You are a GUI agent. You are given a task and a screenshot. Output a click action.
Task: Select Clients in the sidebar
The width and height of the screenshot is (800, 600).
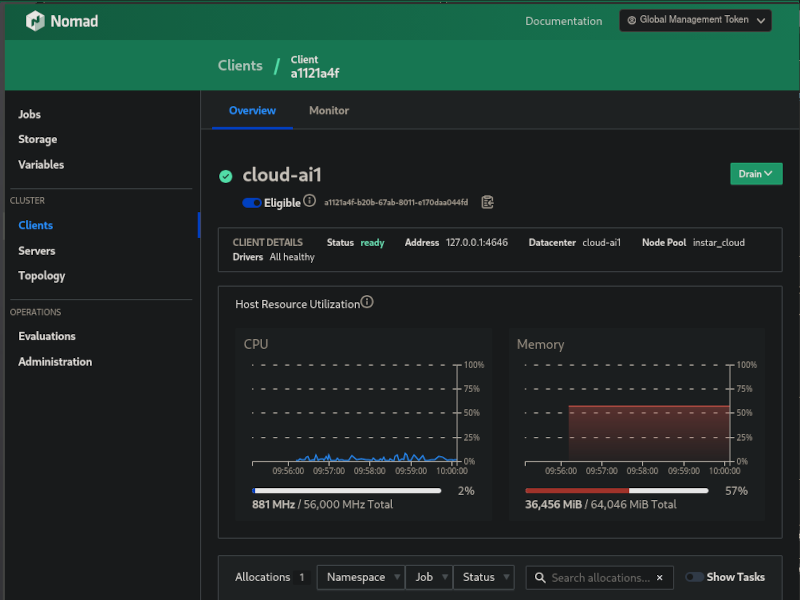tap(36, 225)
